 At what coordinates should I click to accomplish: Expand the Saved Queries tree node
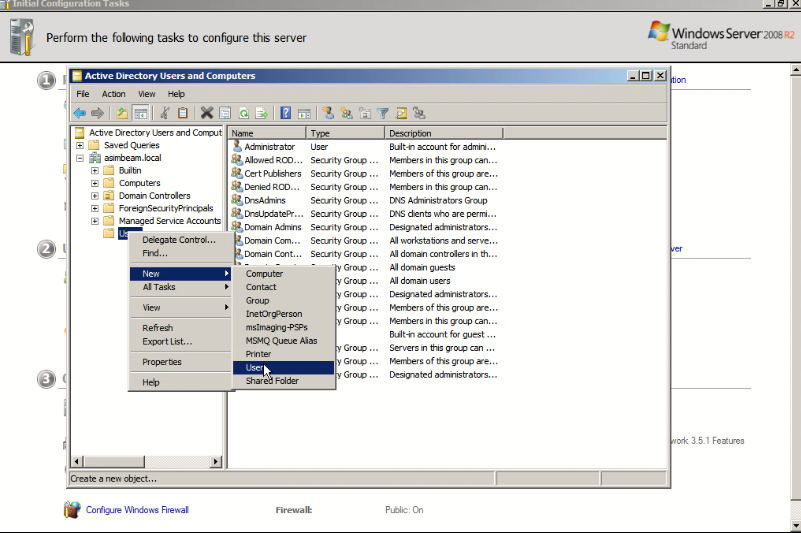click(x=80, y=145)
